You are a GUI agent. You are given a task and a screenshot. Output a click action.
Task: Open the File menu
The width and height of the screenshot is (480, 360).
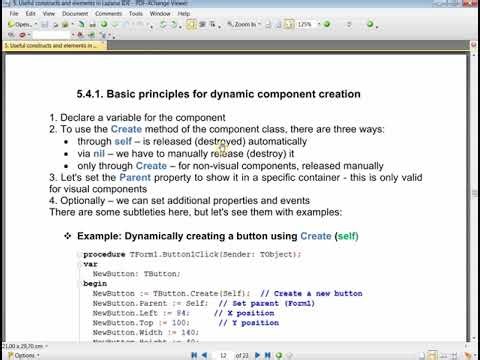(x=14, y=14)
